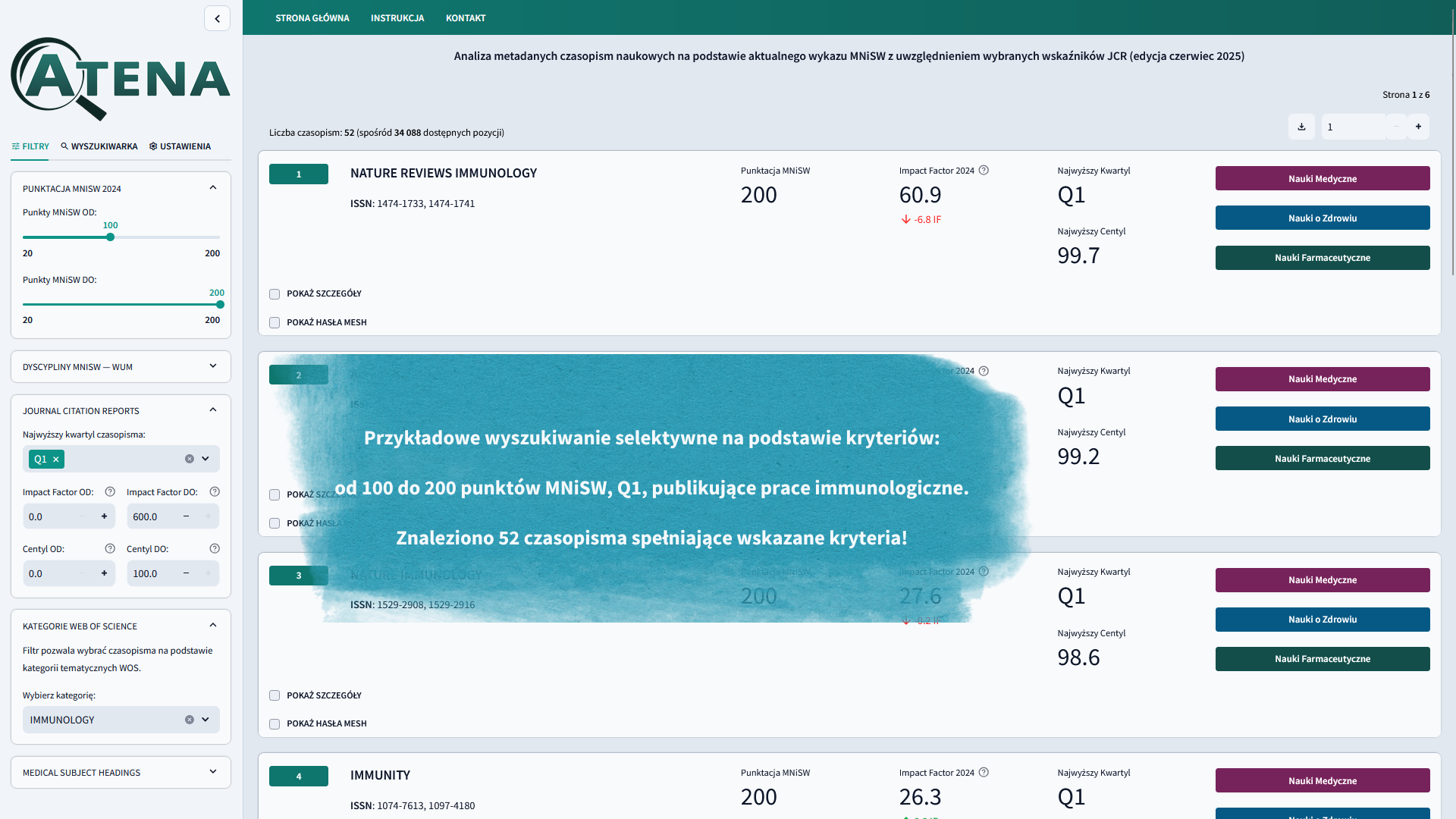Clear all quartile selections with the x icon
This screenshot has height=819, width=1456.
pos(190,459)
